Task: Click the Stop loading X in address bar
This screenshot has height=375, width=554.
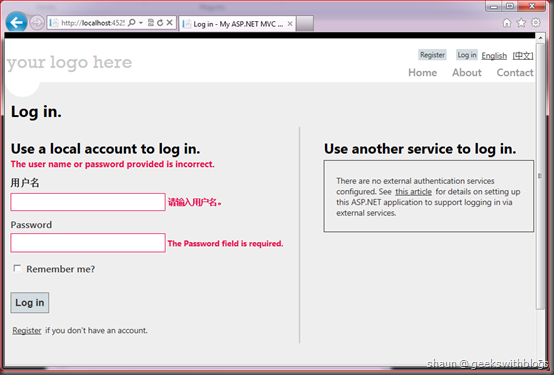Action: click(x=170, y=23)
